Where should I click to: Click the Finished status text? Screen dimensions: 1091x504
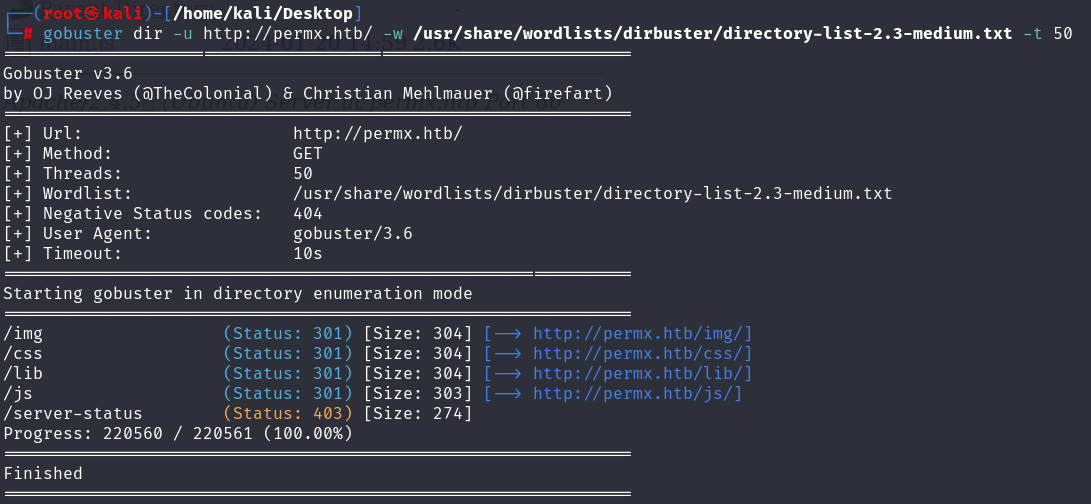pyautogui.click(x=43, y=473)
